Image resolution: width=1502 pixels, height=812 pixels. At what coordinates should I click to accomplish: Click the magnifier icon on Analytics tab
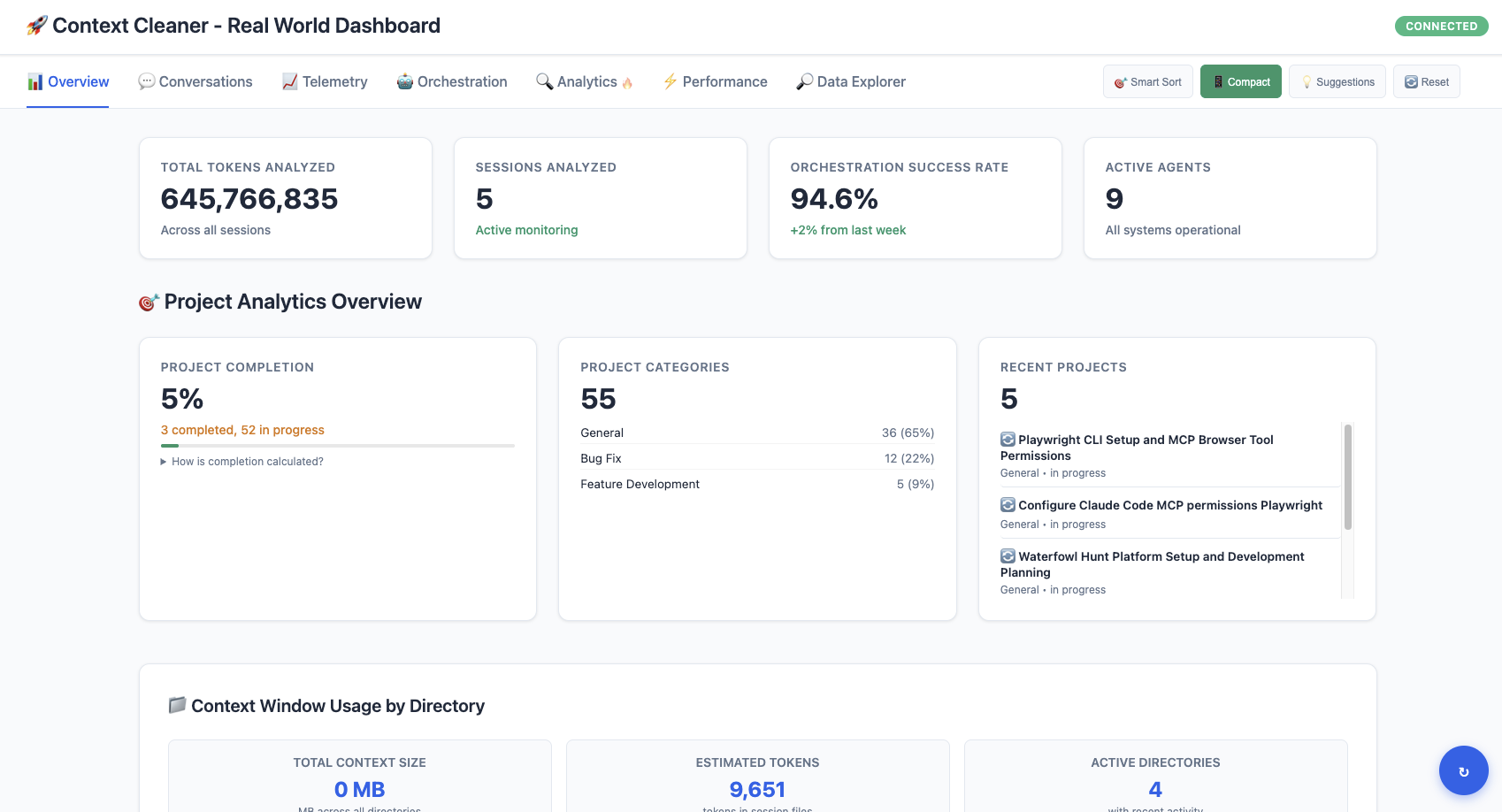(544, 81)
